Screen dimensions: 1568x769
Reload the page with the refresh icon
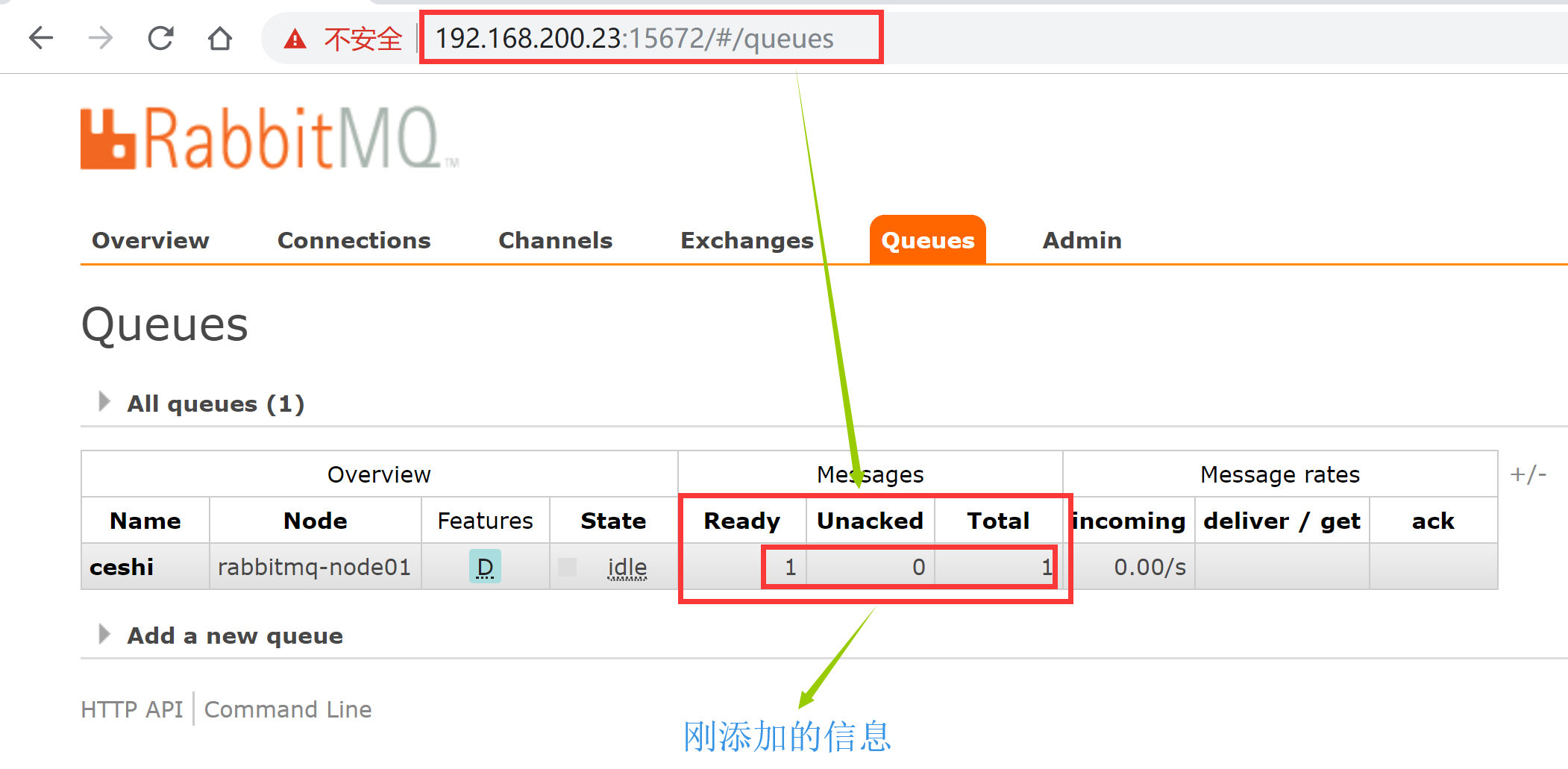pyautogui.click(x=160, y=37)
